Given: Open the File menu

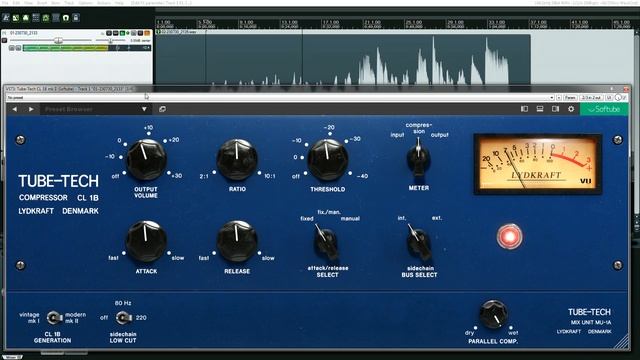Looking at the screenshot, I should pyautogui.click(x=5, y=3).
